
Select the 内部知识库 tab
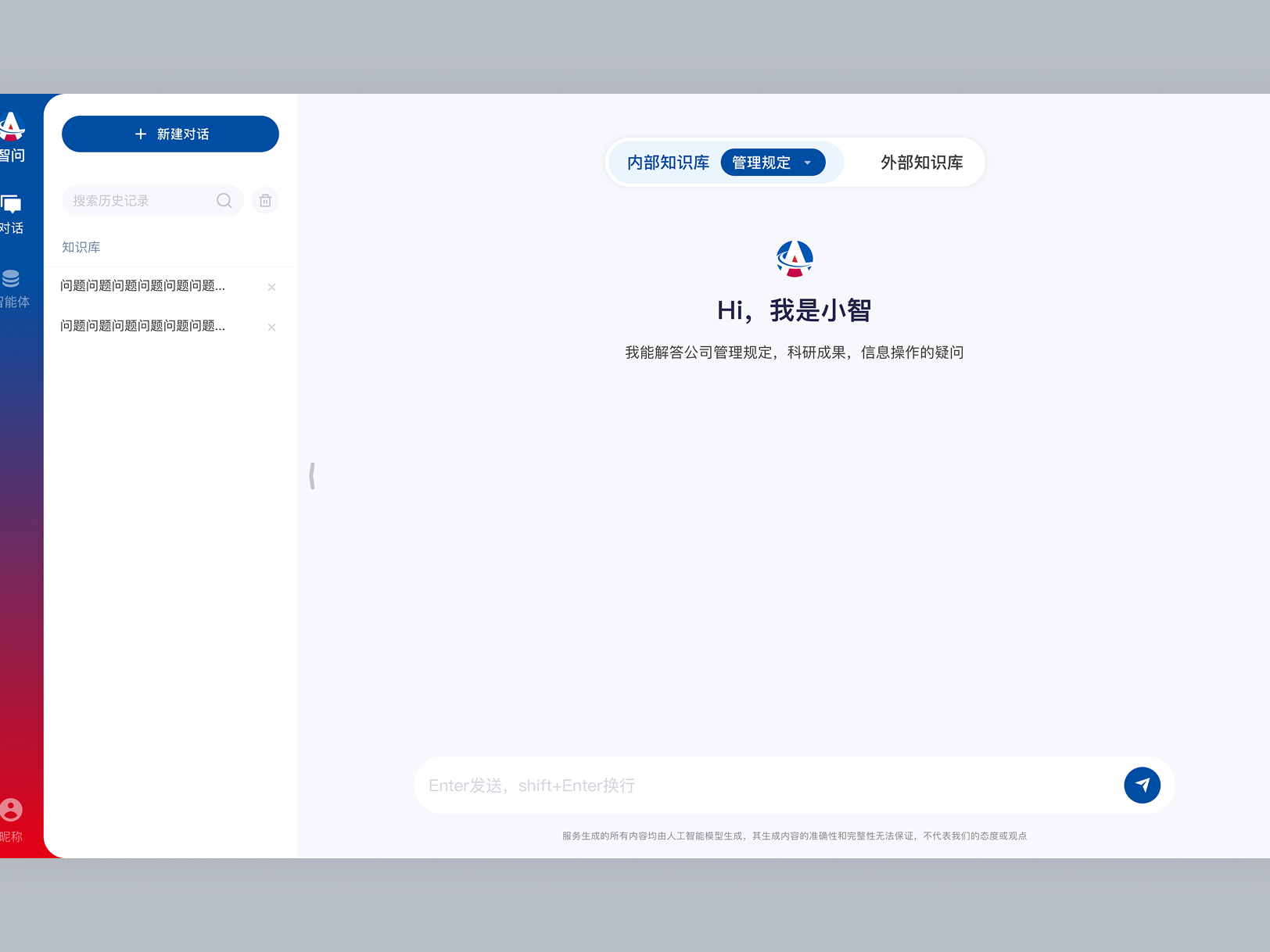coord(667,163)
